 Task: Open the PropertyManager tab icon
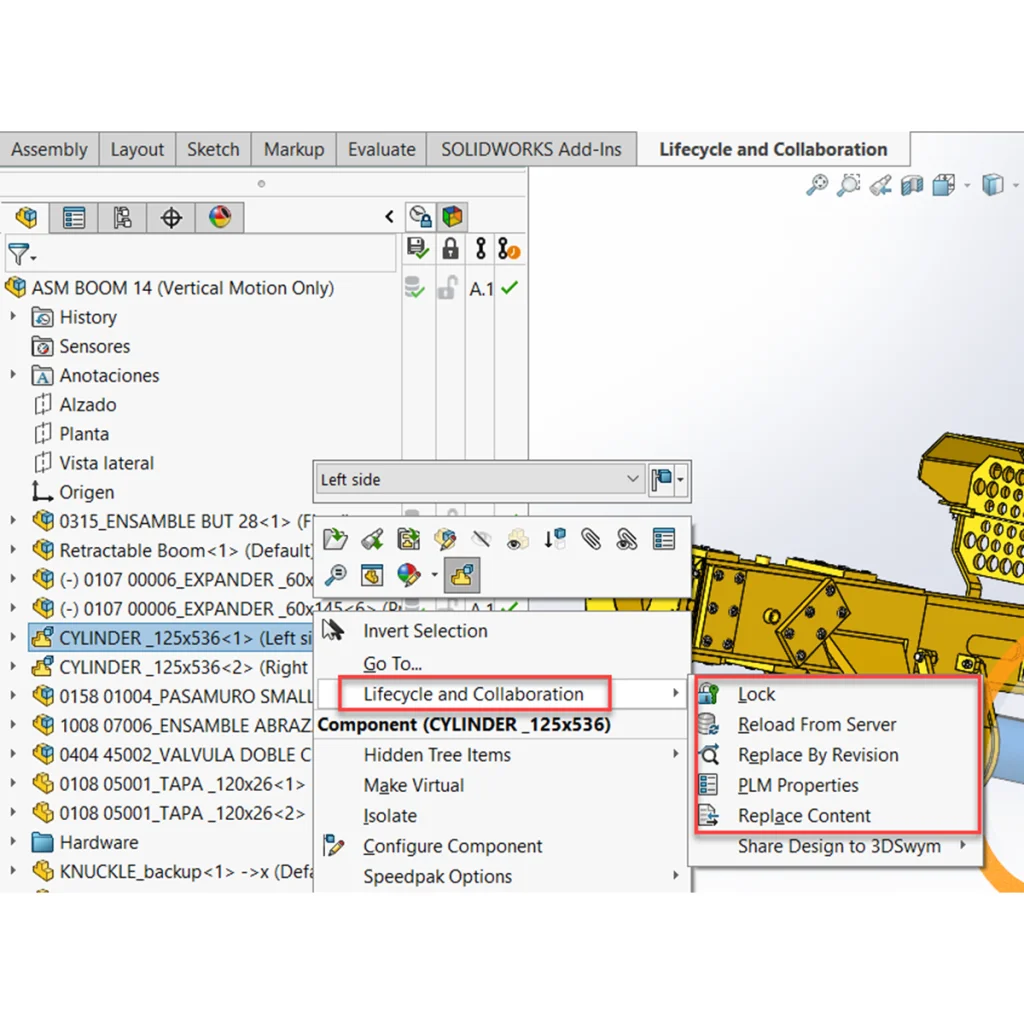[x=74, y=217]
